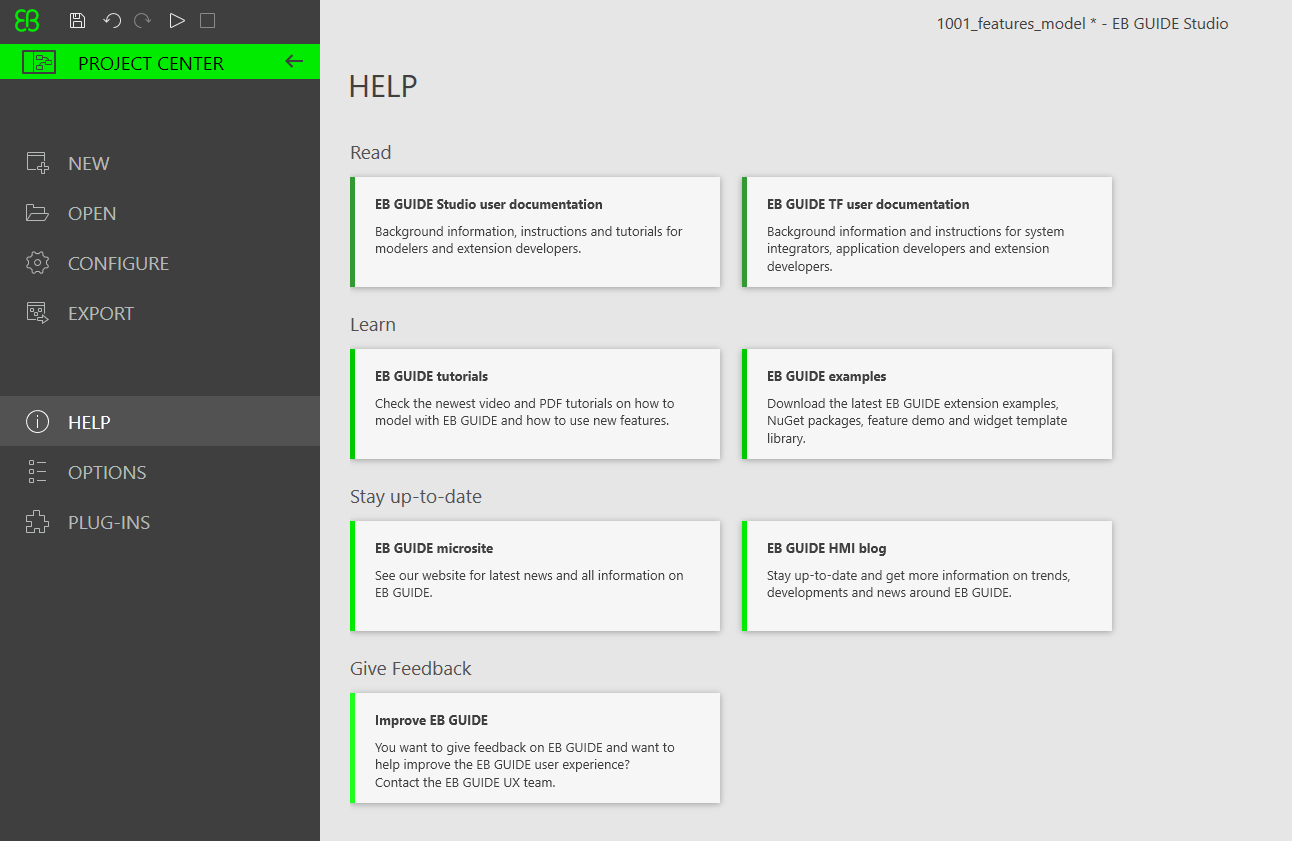Click 'Contact the EB GUIDE UX team.' text
This screenshot has width=1292, height=841.
(465, 783)
